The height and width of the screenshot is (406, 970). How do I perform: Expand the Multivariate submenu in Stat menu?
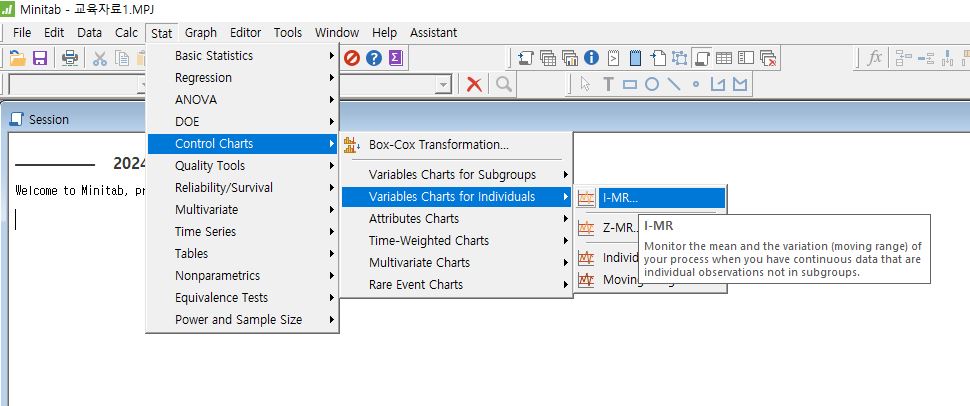(242, 209)
